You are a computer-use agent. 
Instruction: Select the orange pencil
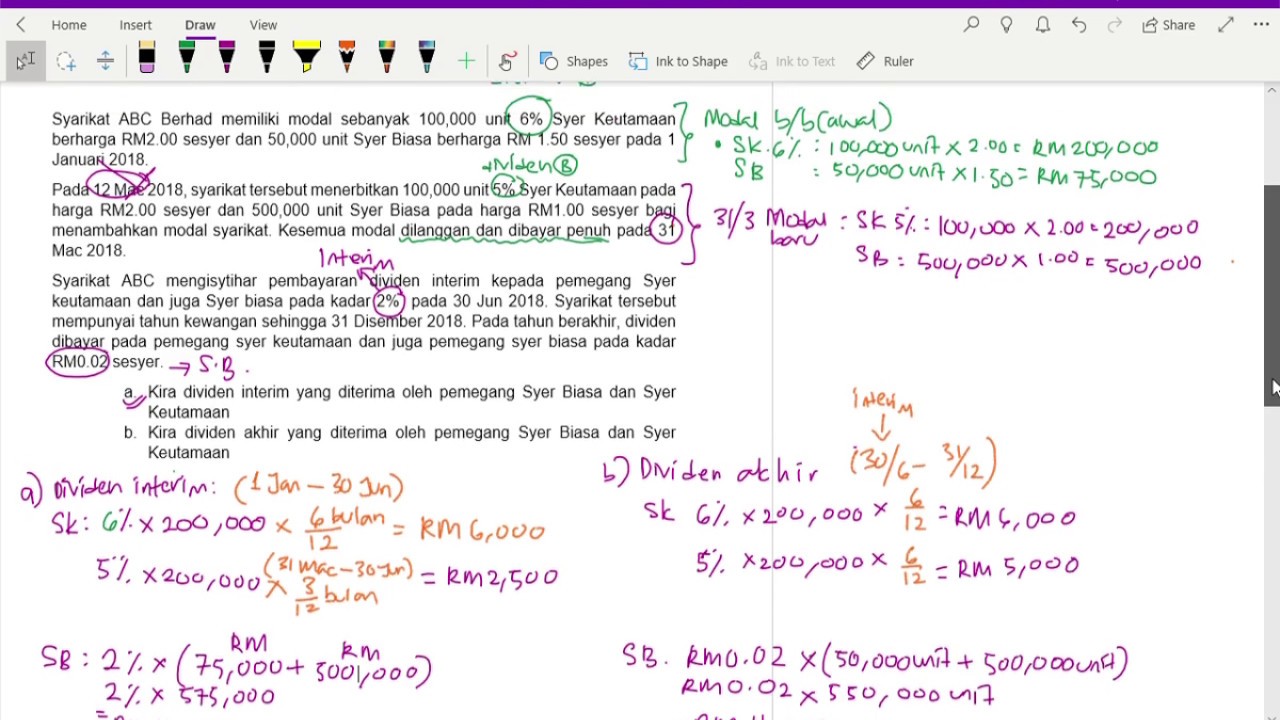(x=347, y=59)
